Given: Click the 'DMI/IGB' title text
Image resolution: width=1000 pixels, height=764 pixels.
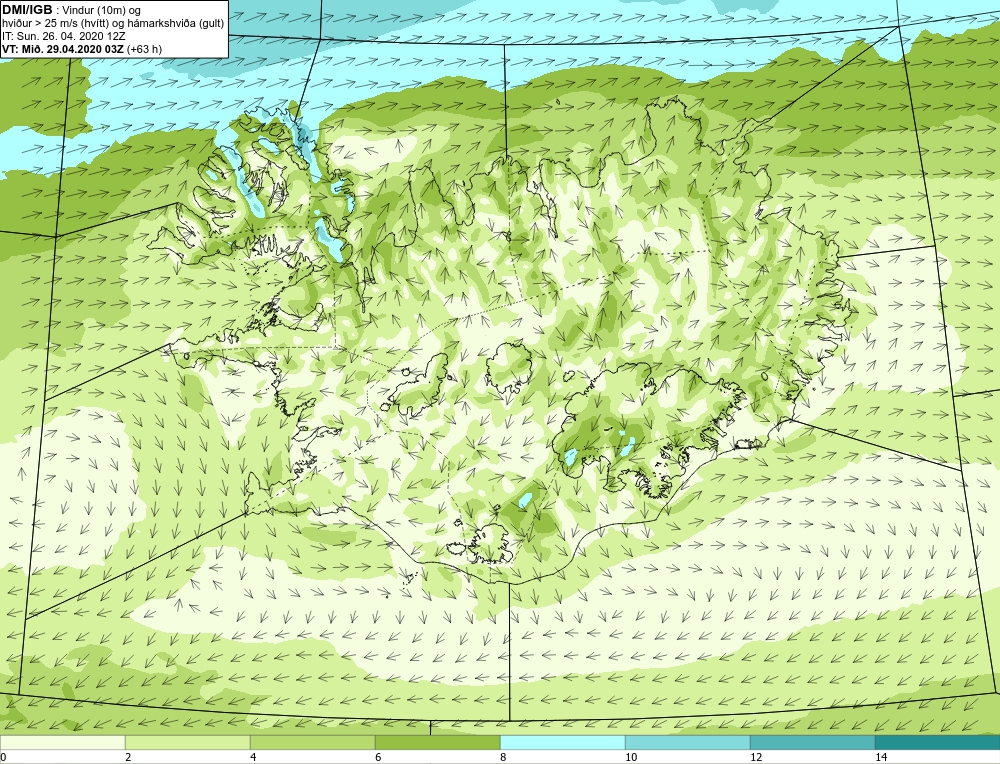Looking at the screenshot, I should (27, 10).
